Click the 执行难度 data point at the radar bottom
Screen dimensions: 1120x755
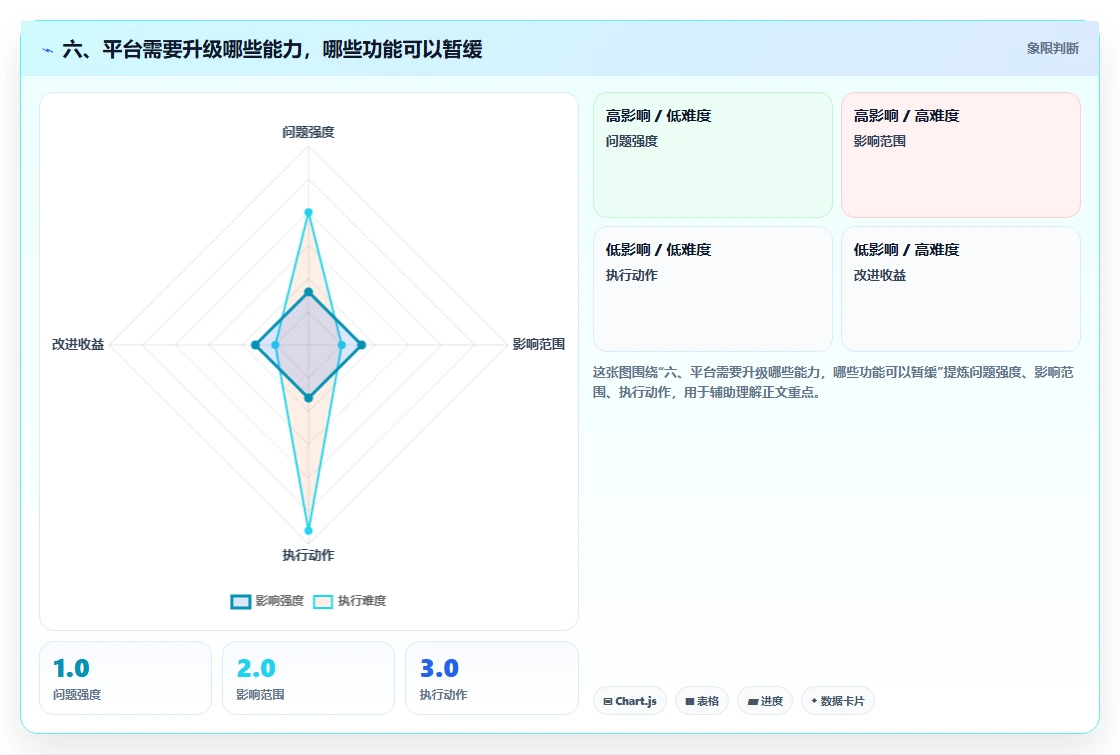(x=309, y=531)
